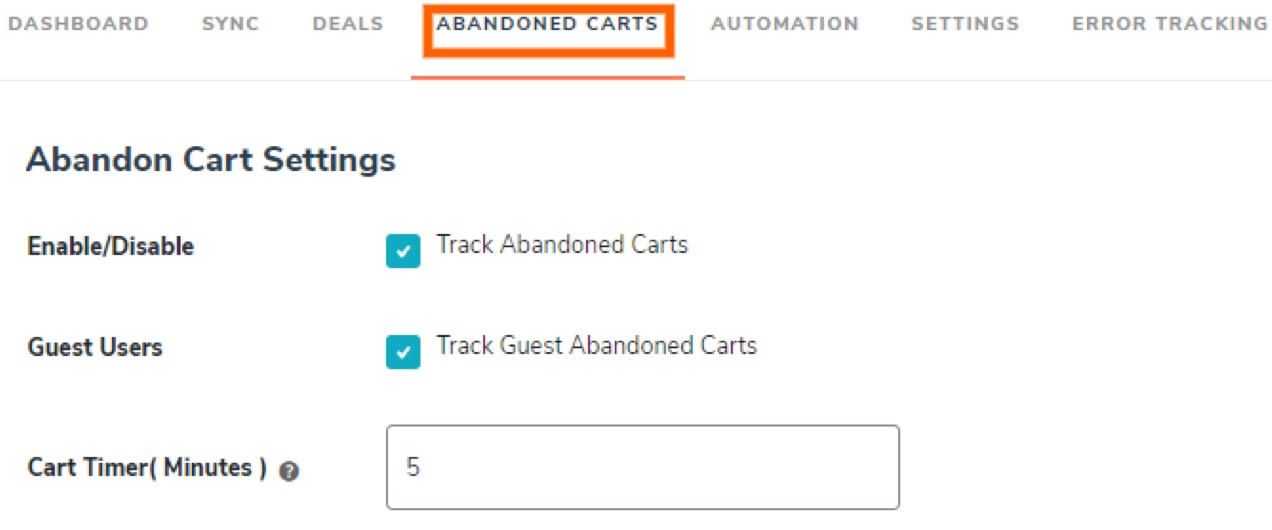The height and width of the screenshot is (530, 1272).
Task: Open the Error Tracking tab
Action: 1169,24
